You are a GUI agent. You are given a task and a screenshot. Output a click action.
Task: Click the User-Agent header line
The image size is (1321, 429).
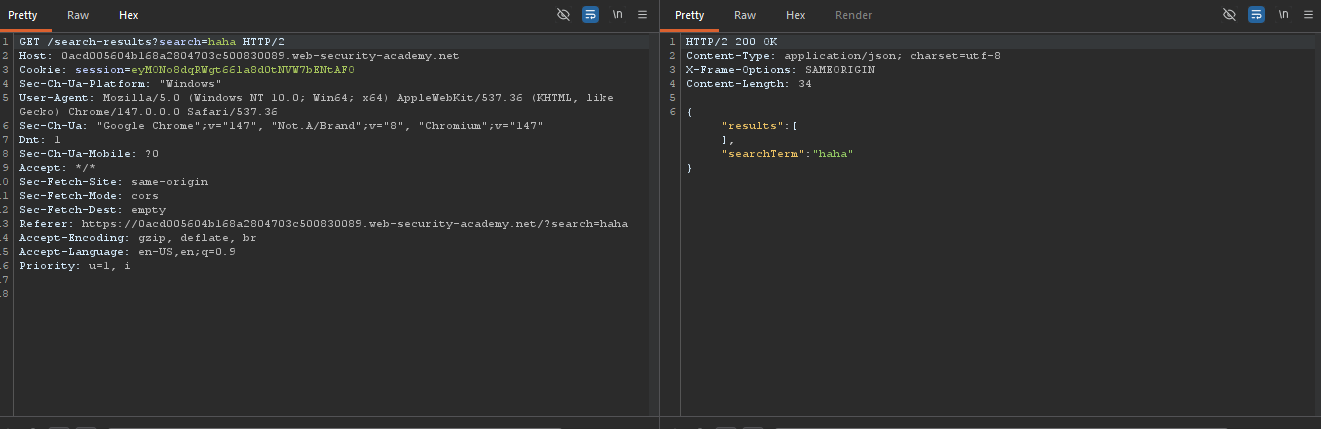point(316,98)
